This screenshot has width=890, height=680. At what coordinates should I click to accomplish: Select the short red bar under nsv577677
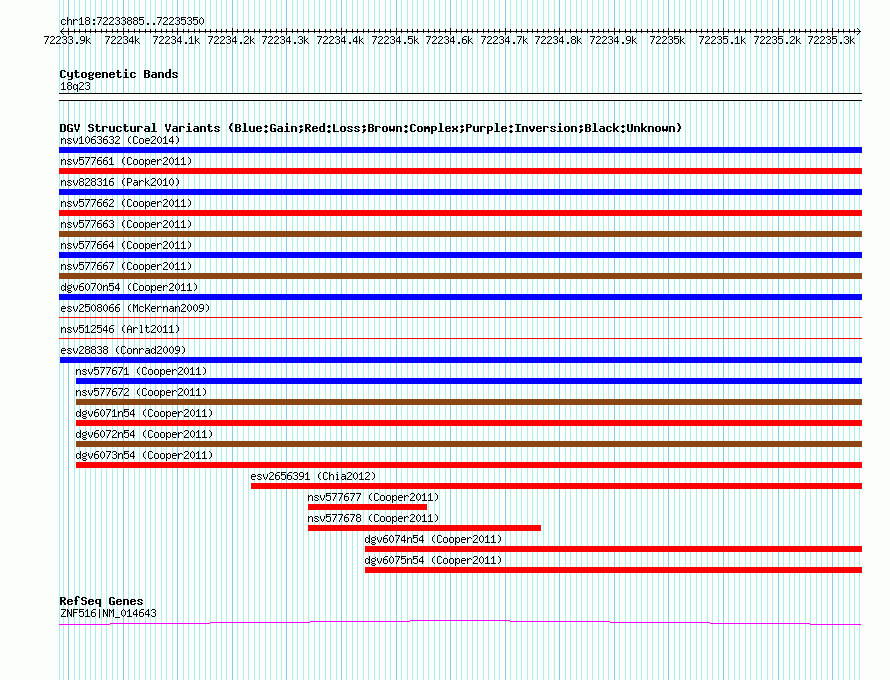tap(367, 507)
